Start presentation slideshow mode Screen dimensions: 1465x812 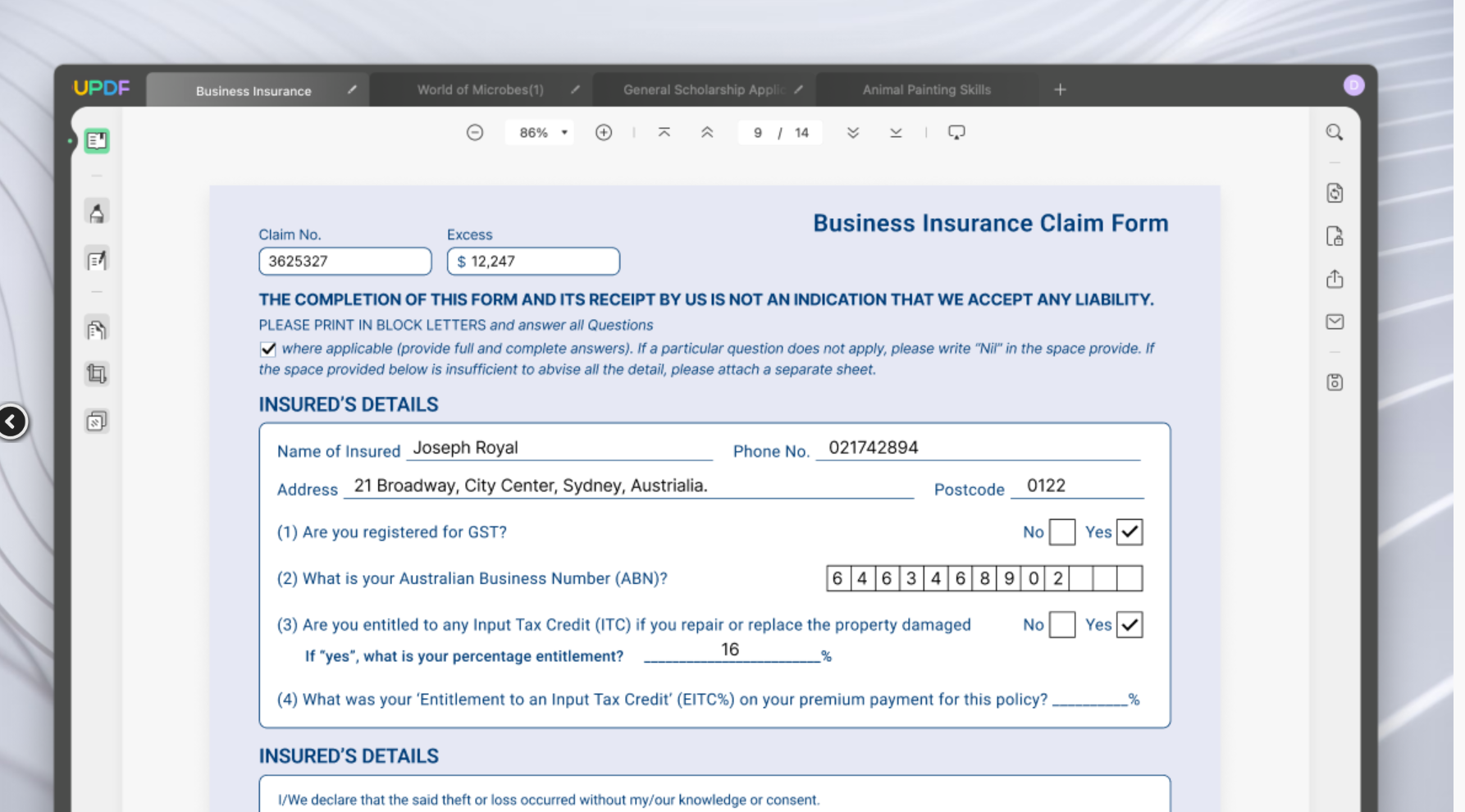956,133
